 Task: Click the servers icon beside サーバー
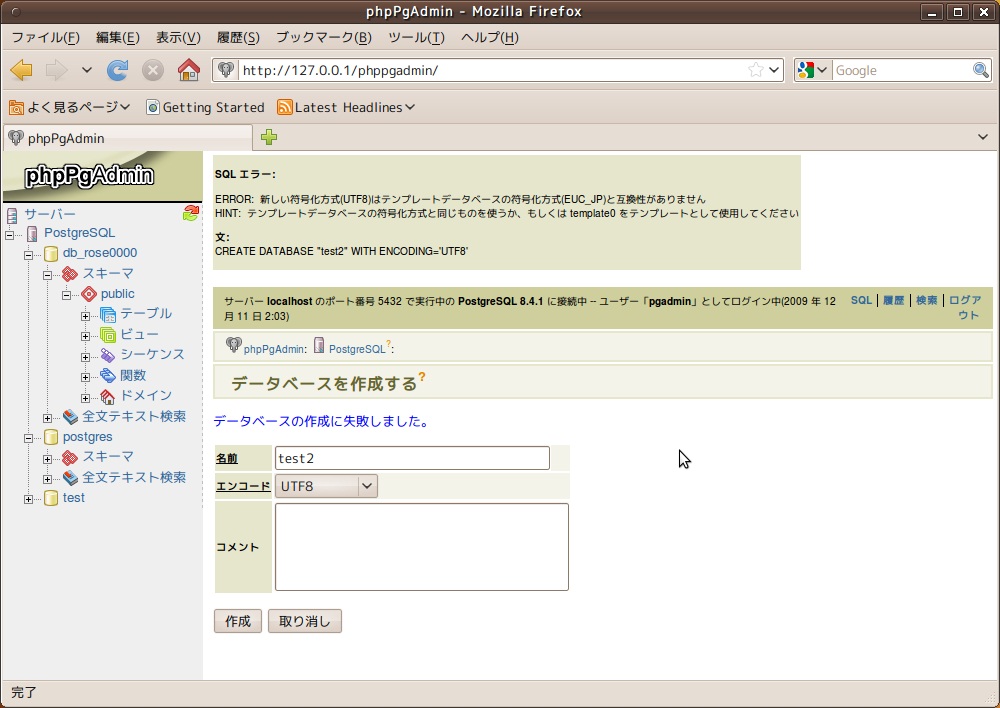pyautogui.click(x=12, y=215)
